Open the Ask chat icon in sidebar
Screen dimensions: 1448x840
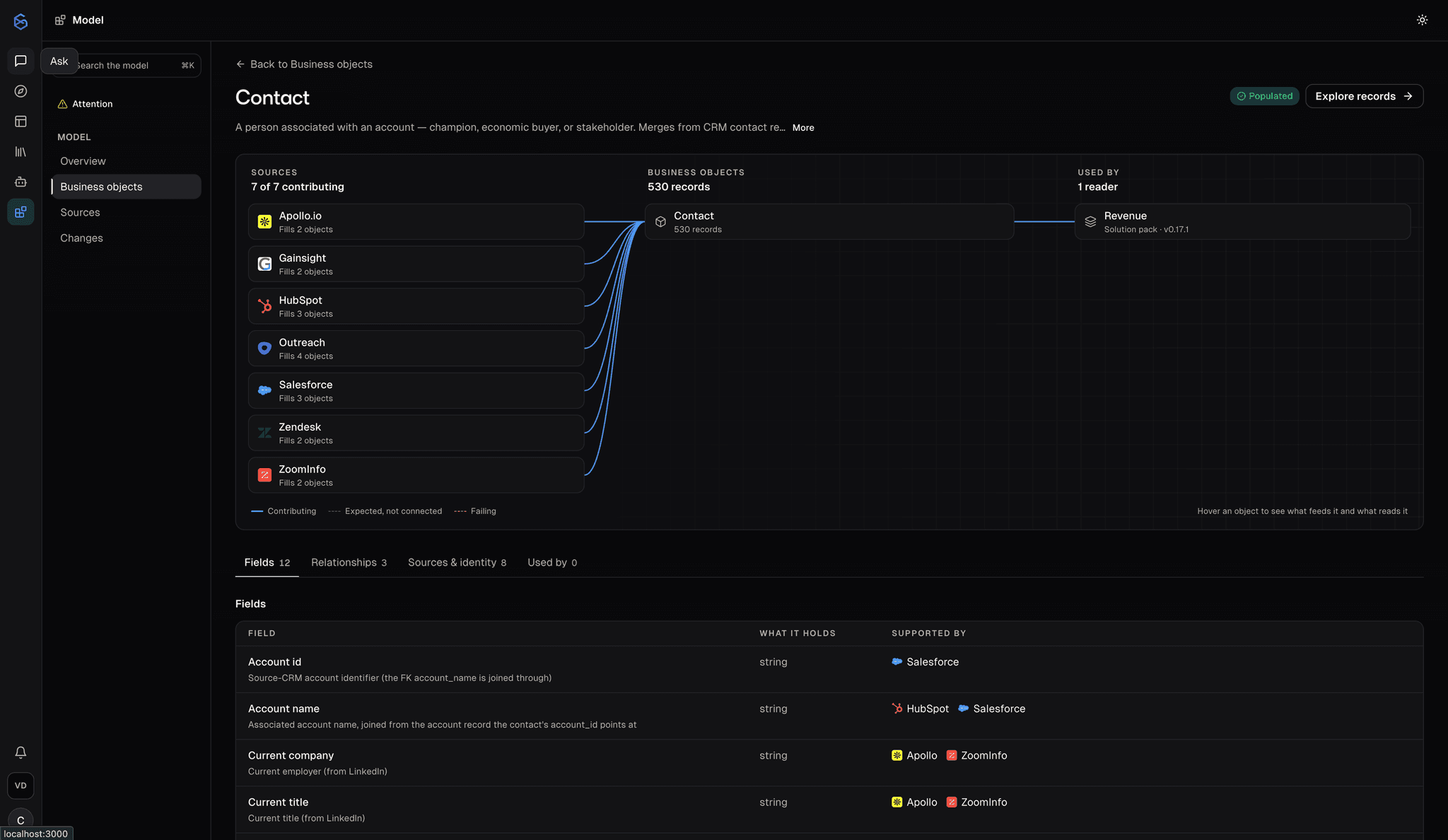pos(21,61)
